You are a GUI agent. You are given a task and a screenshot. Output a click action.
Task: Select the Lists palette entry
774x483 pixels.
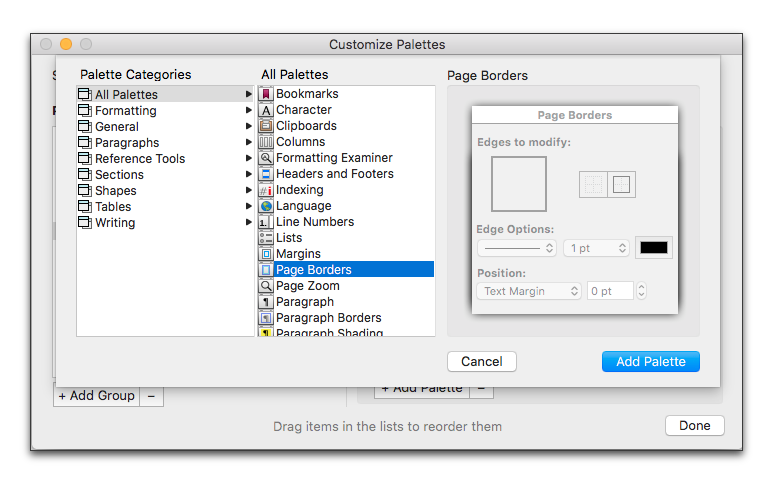pyautogui.click(x=346, y=238)
